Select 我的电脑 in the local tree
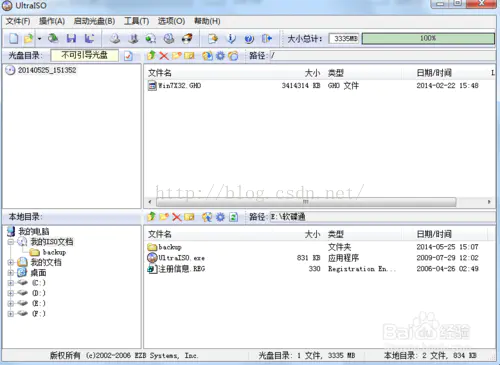 click(33, 231)
